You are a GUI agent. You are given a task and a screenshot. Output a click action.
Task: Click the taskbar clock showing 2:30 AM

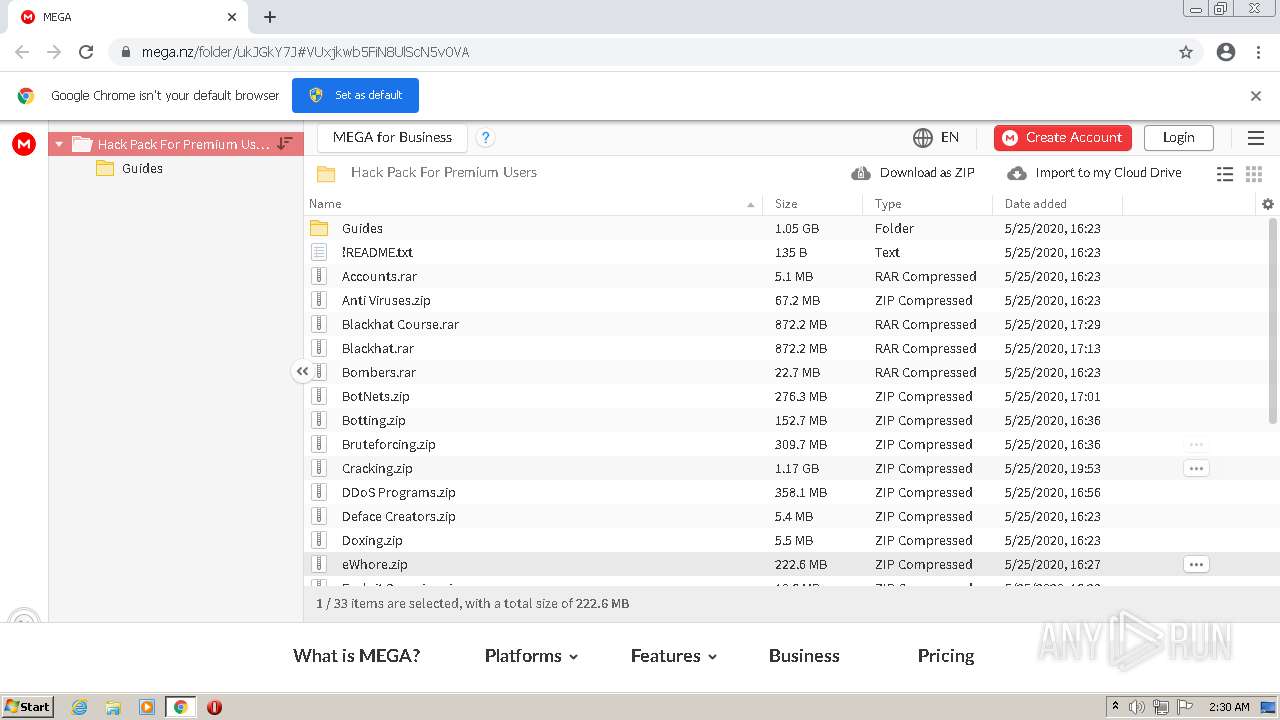click(1229, 707)
